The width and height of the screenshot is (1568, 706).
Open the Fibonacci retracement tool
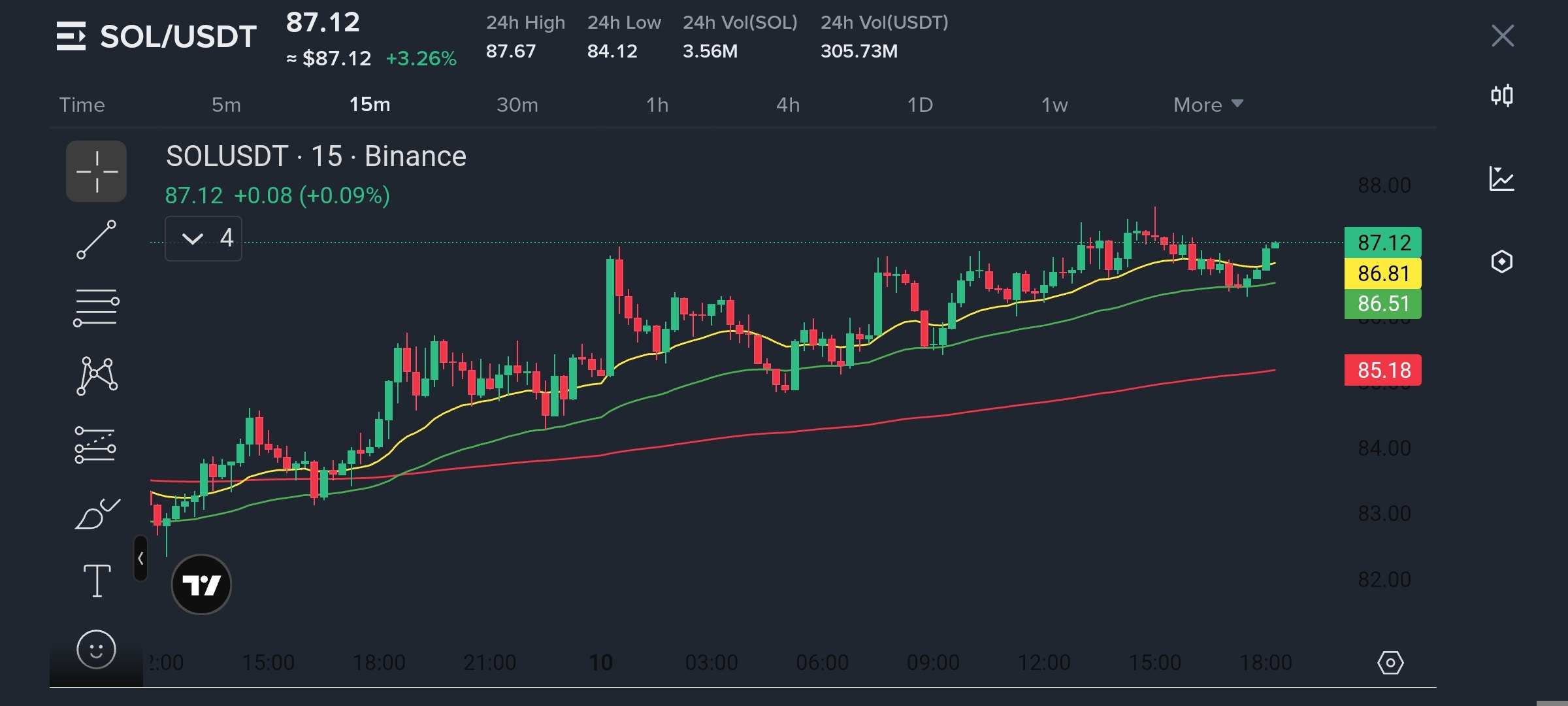96,307
